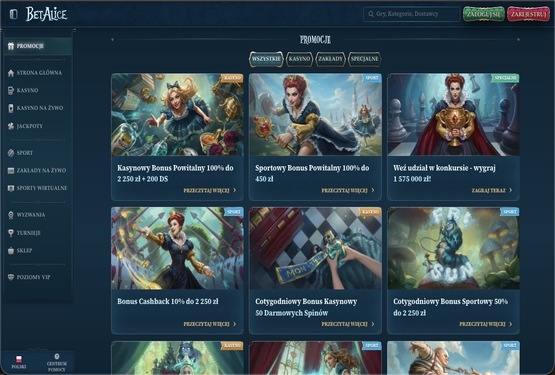Open Kasyno na żywo section

click(40, 108)
